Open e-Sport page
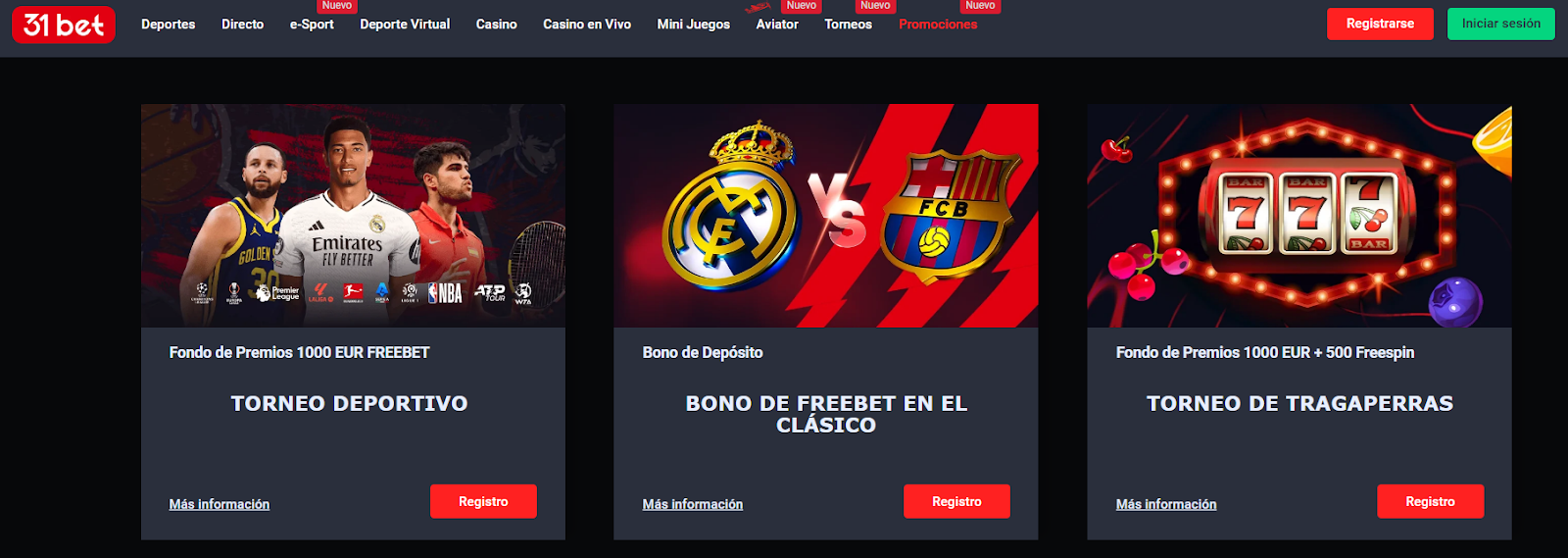 pos(312,25)
